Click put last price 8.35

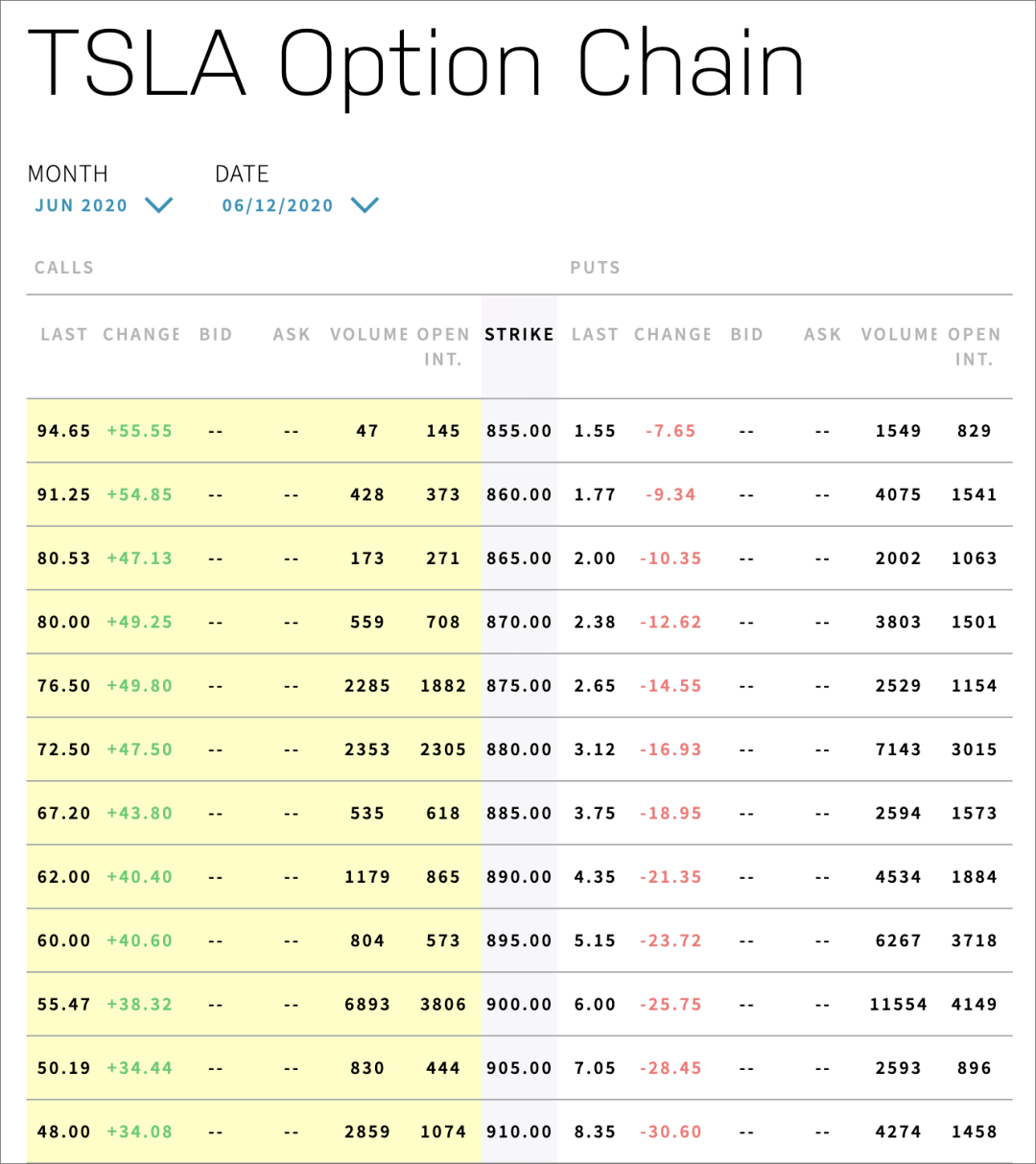[595, 1132]
